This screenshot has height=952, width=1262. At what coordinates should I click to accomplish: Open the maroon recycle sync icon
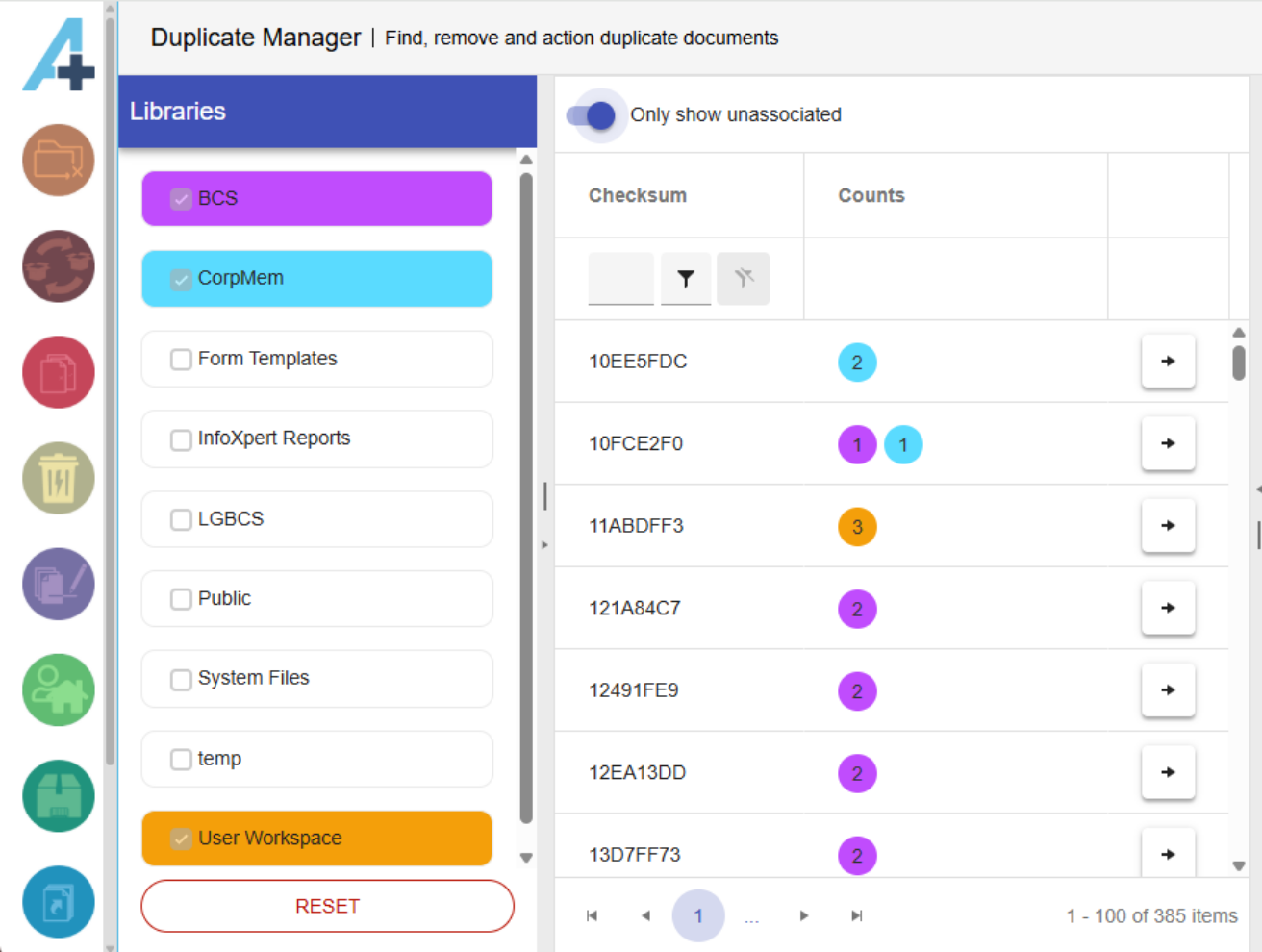[x=59, y=266]
